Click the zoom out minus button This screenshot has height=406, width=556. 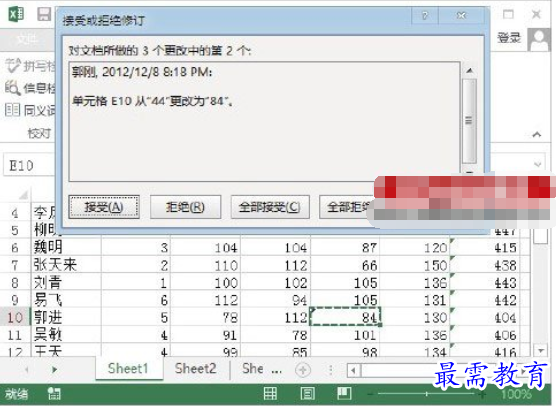pos(370,394)
